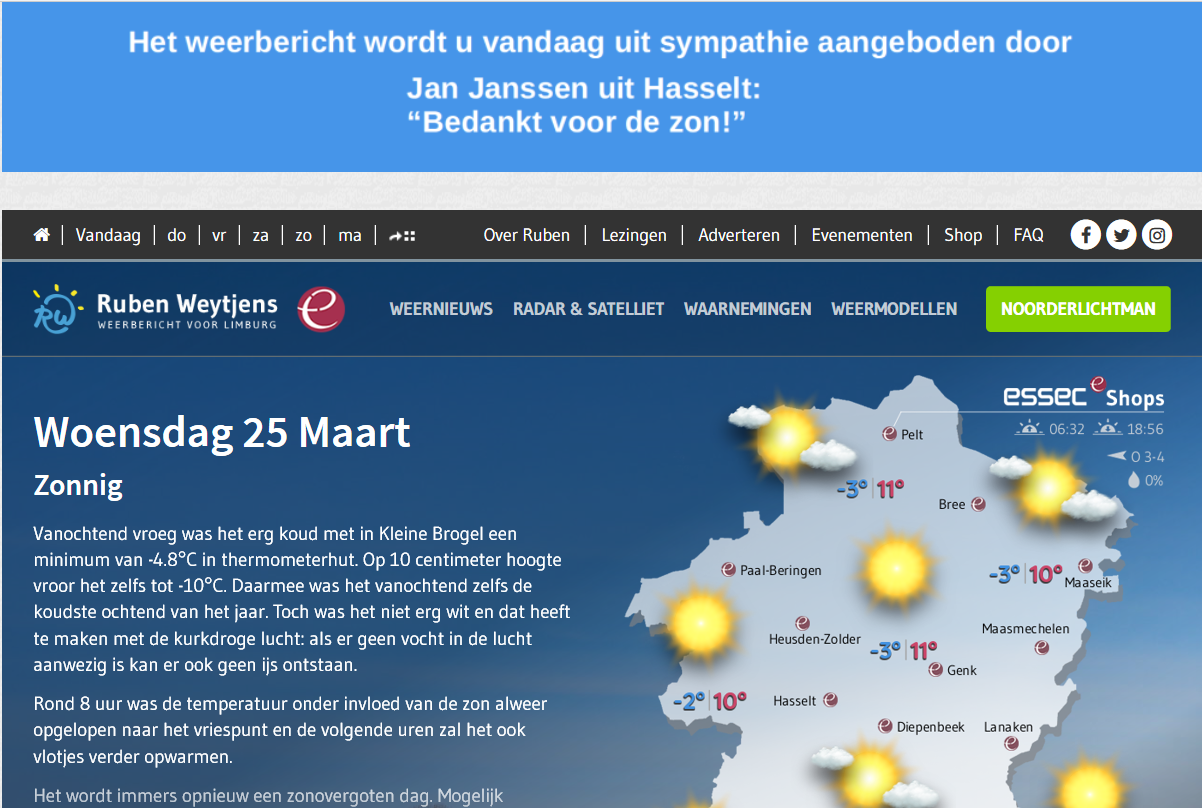Open the Evenementen page
Screen dimensions: 1202x808
(x=862, y=235)
